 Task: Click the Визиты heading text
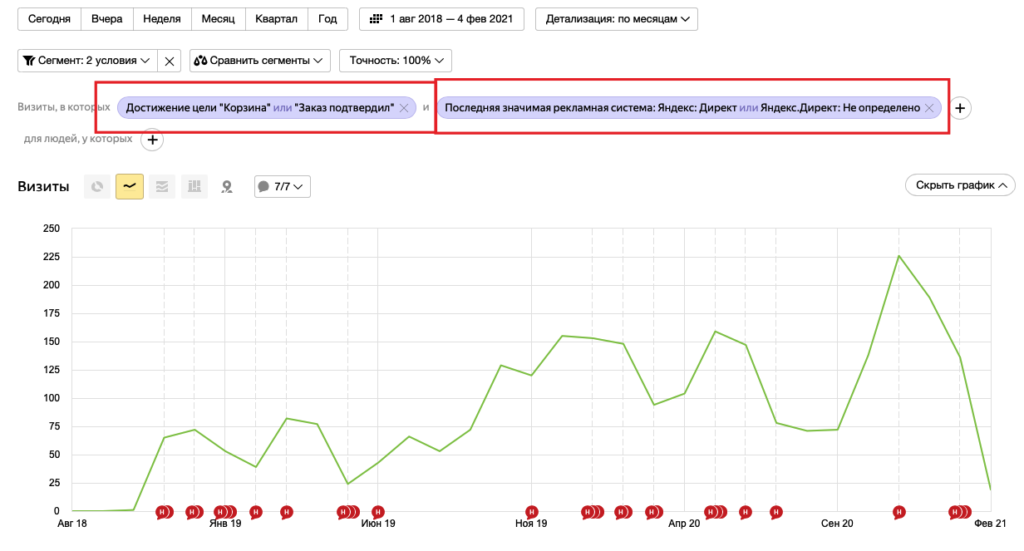click(43, 187)
